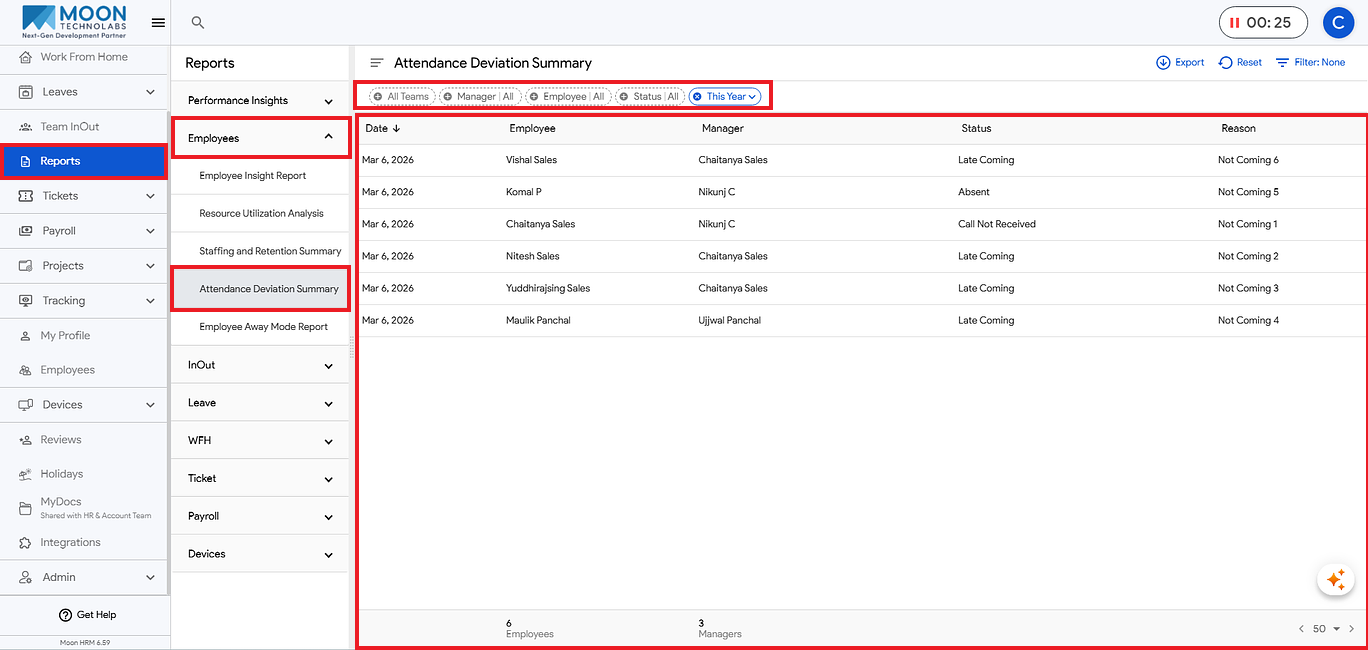
Task: Click the Not Coming 3 reason cell
Action: pyautogui.click(x=1248, y=288)
